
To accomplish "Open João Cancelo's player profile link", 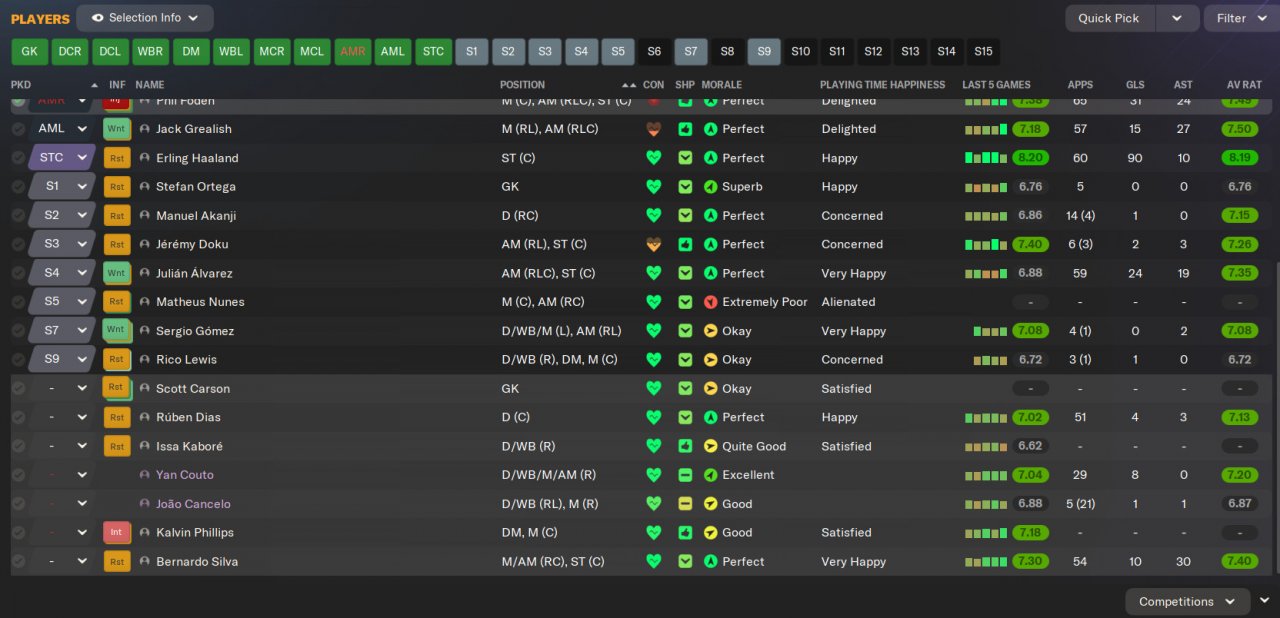I will [x=193, y=504].
